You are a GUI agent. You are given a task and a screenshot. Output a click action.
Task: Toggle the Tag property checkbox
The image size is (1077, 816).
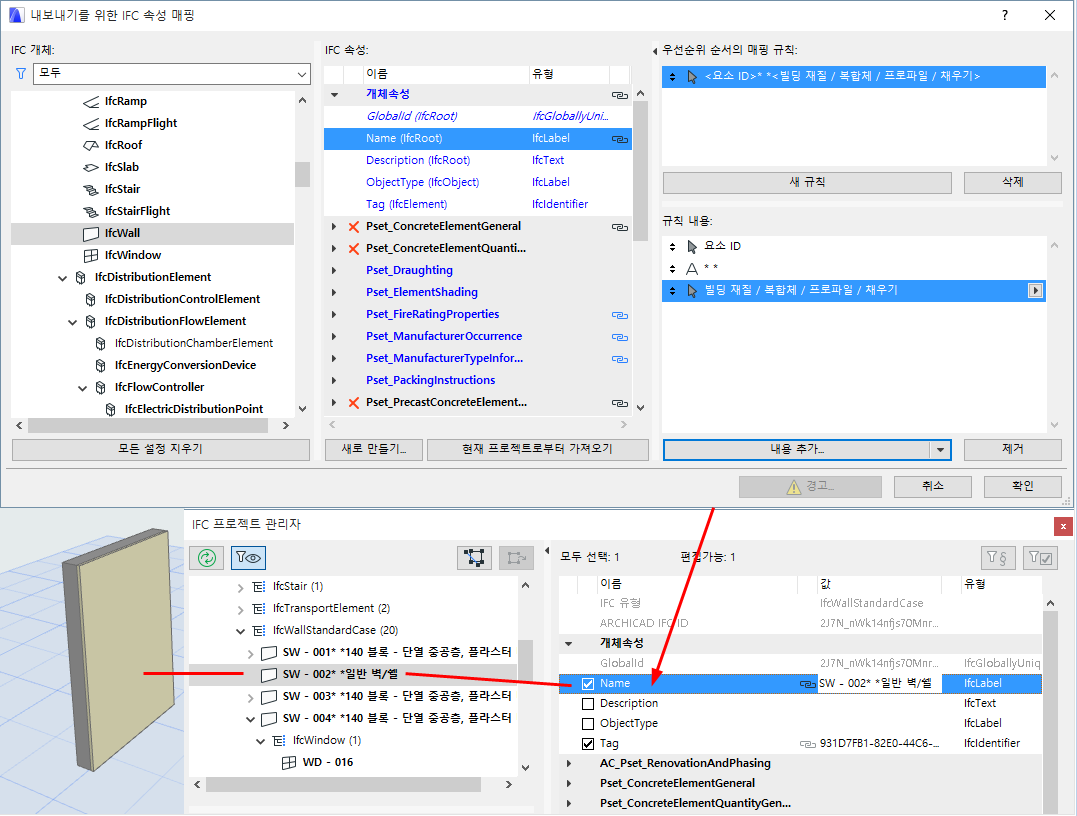588,744
